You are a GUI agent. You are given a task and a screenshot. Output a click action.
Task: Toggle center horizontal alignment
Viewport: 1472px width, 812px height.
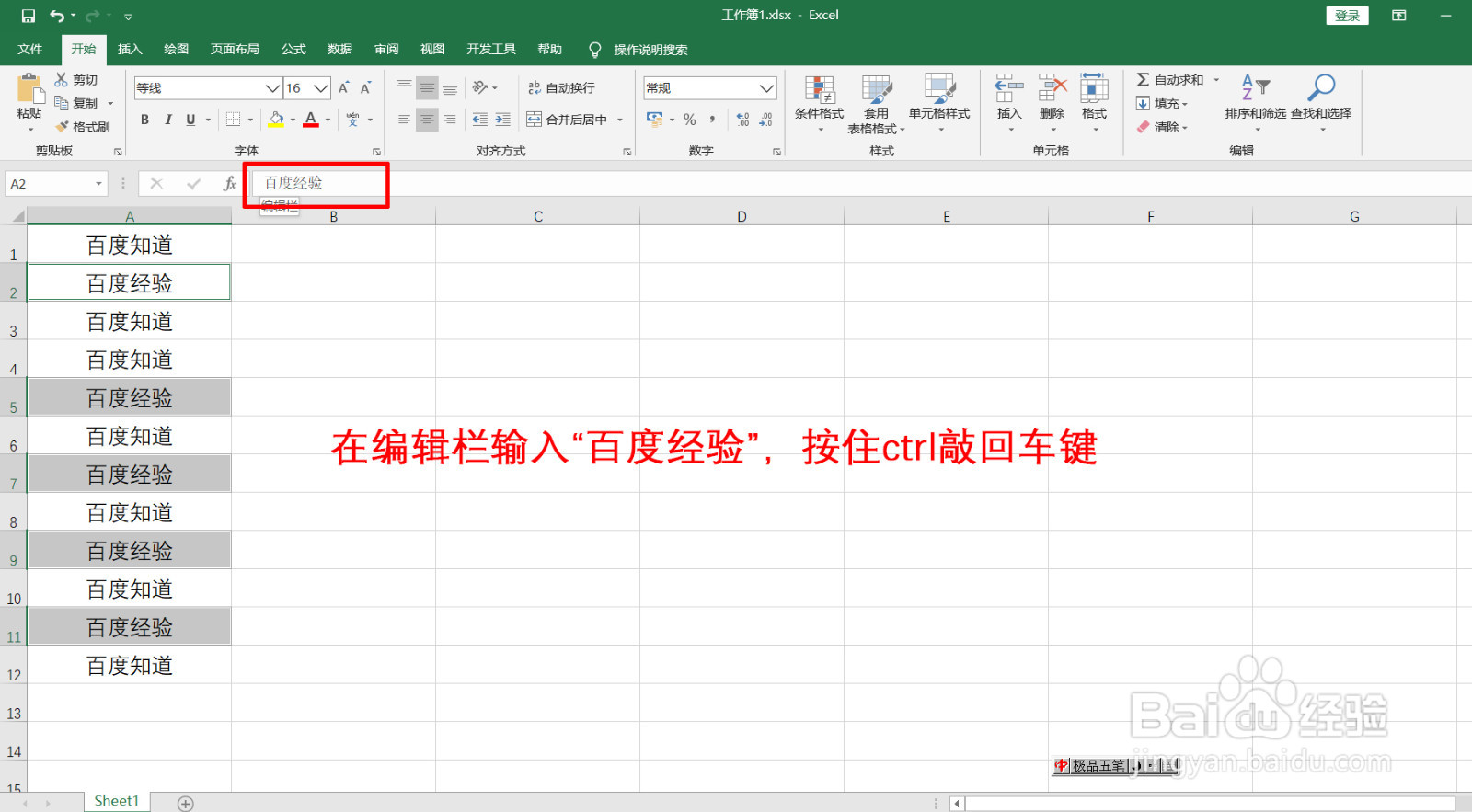click(427, 120)
